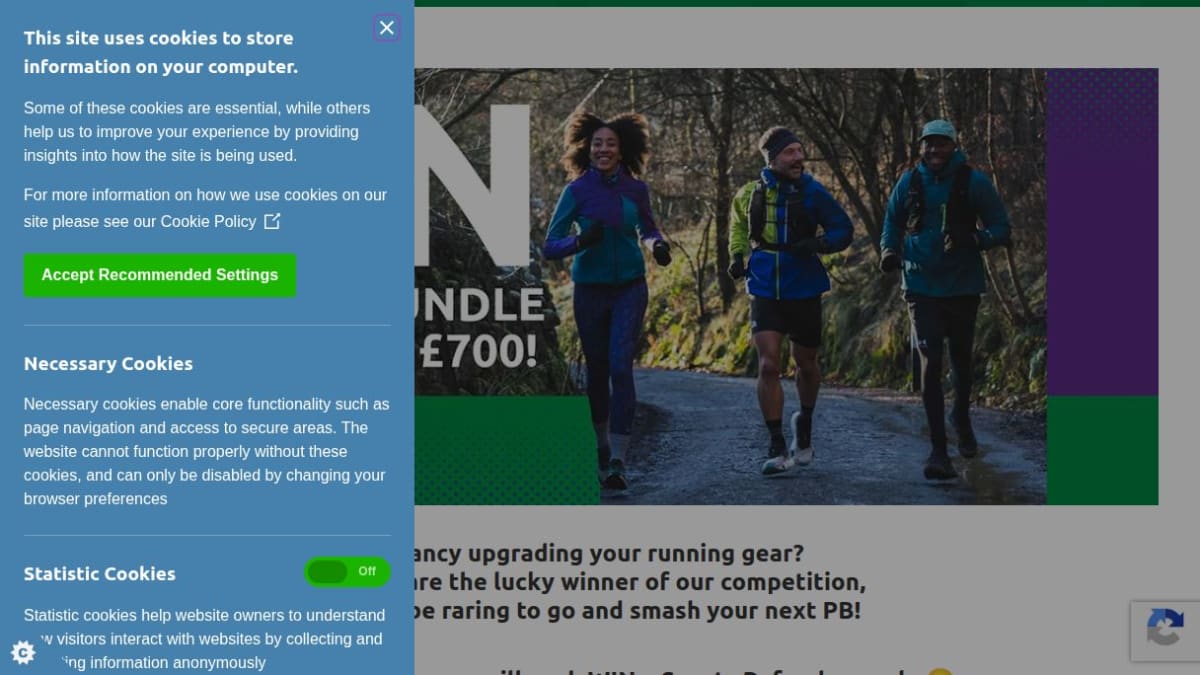This screenshot has height=675, width=1200.
Task: Click the reCAPTCHA badge icon
Action: (x=1165, y=630)
